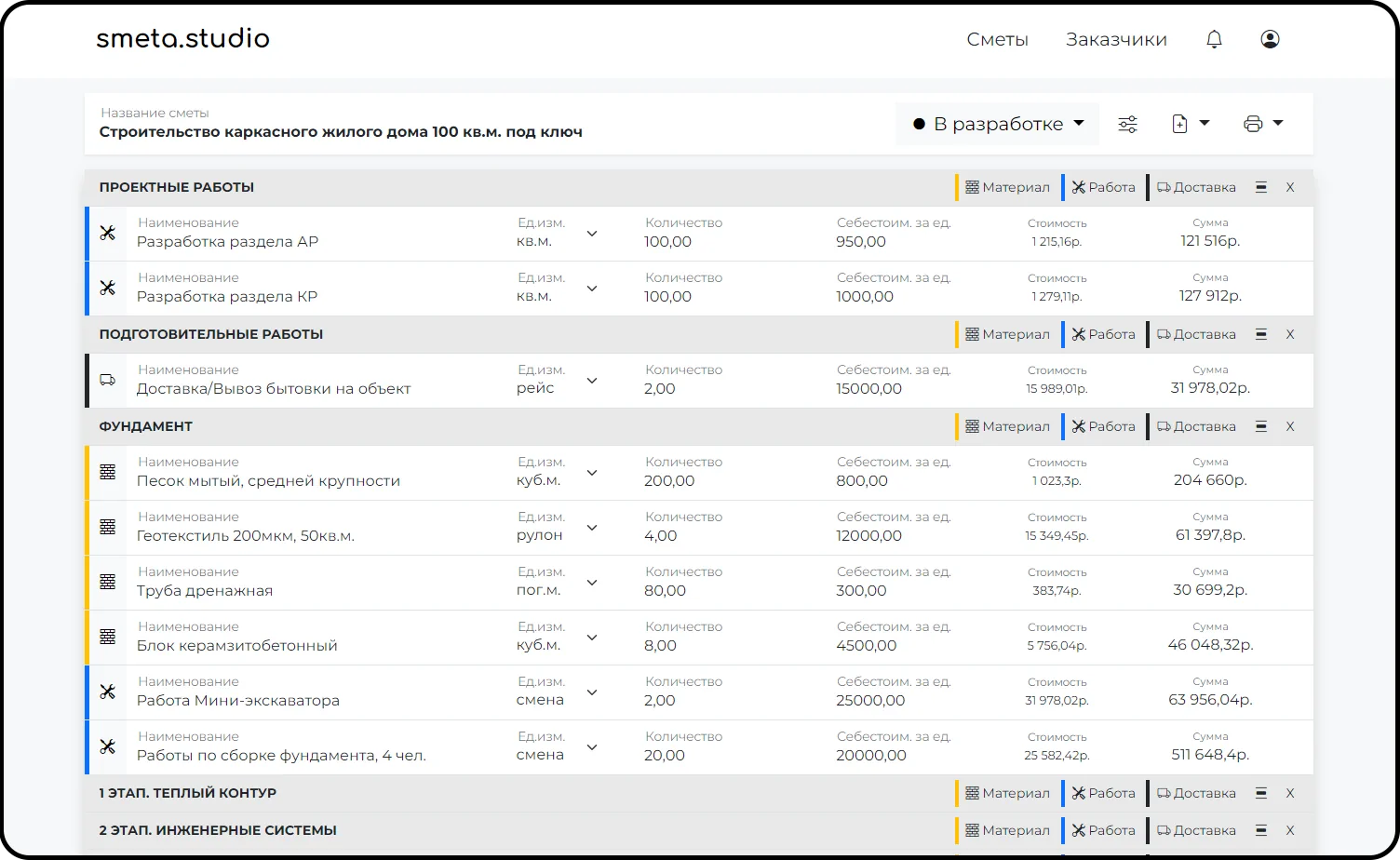
Task: Open the user profile icon
Action: [1270, 39]
